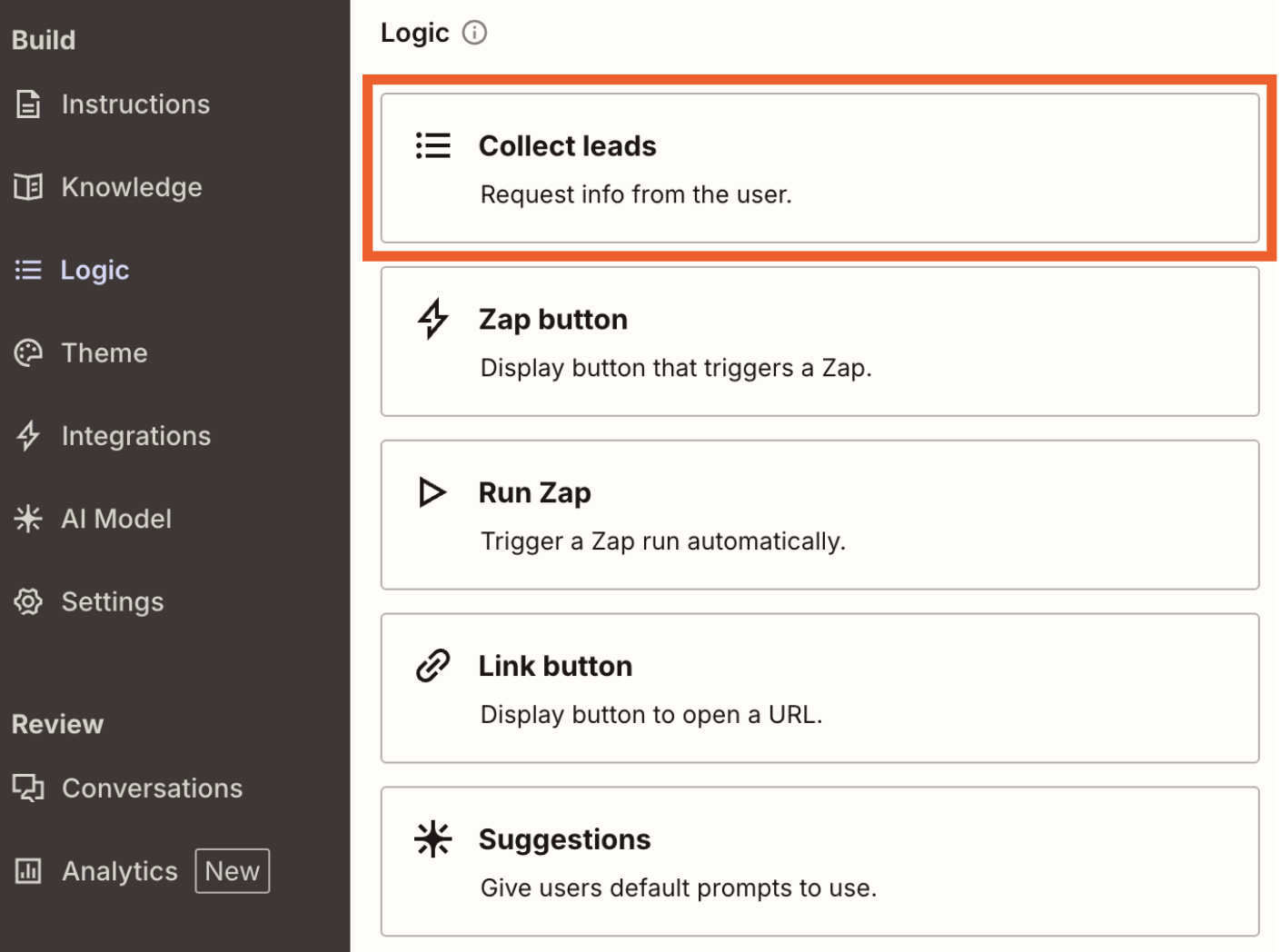Open the Collect leads card
The image size is (1281, 952).
[x=818, y=167]
